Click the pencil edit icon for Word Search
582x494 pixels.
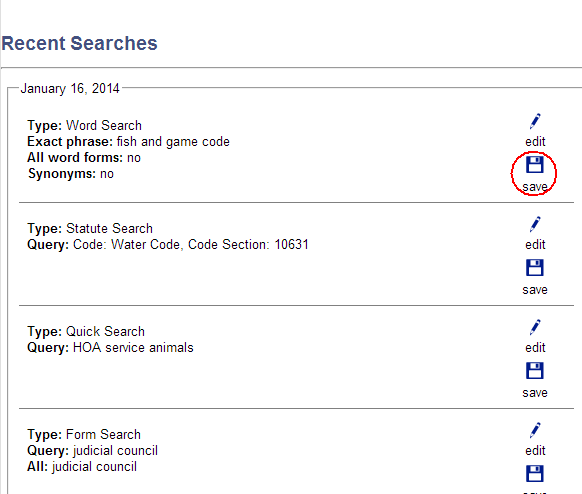[x=535, y=121]
